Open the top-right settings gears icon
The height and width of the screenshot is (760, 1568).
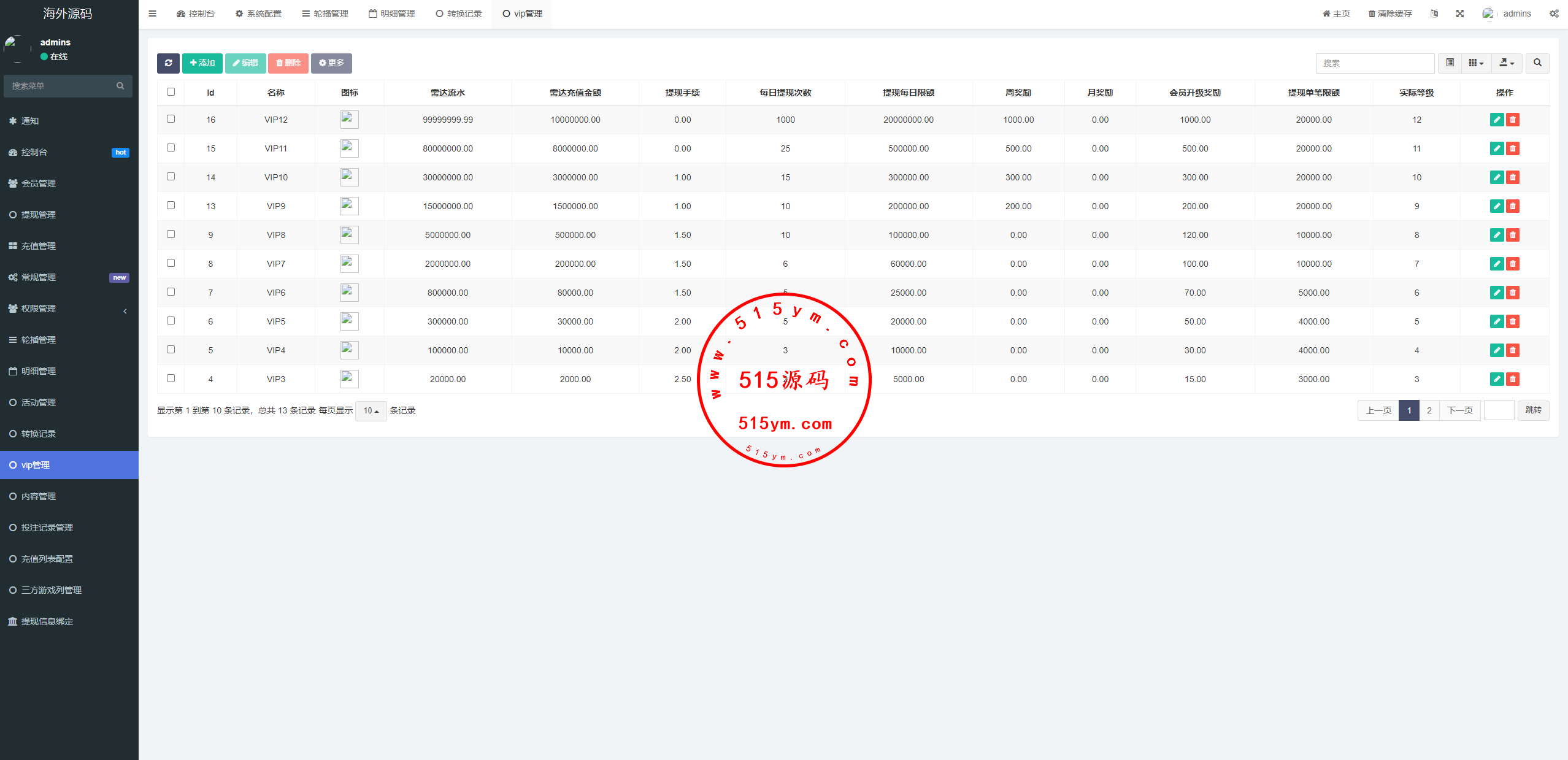[1553, 13]
